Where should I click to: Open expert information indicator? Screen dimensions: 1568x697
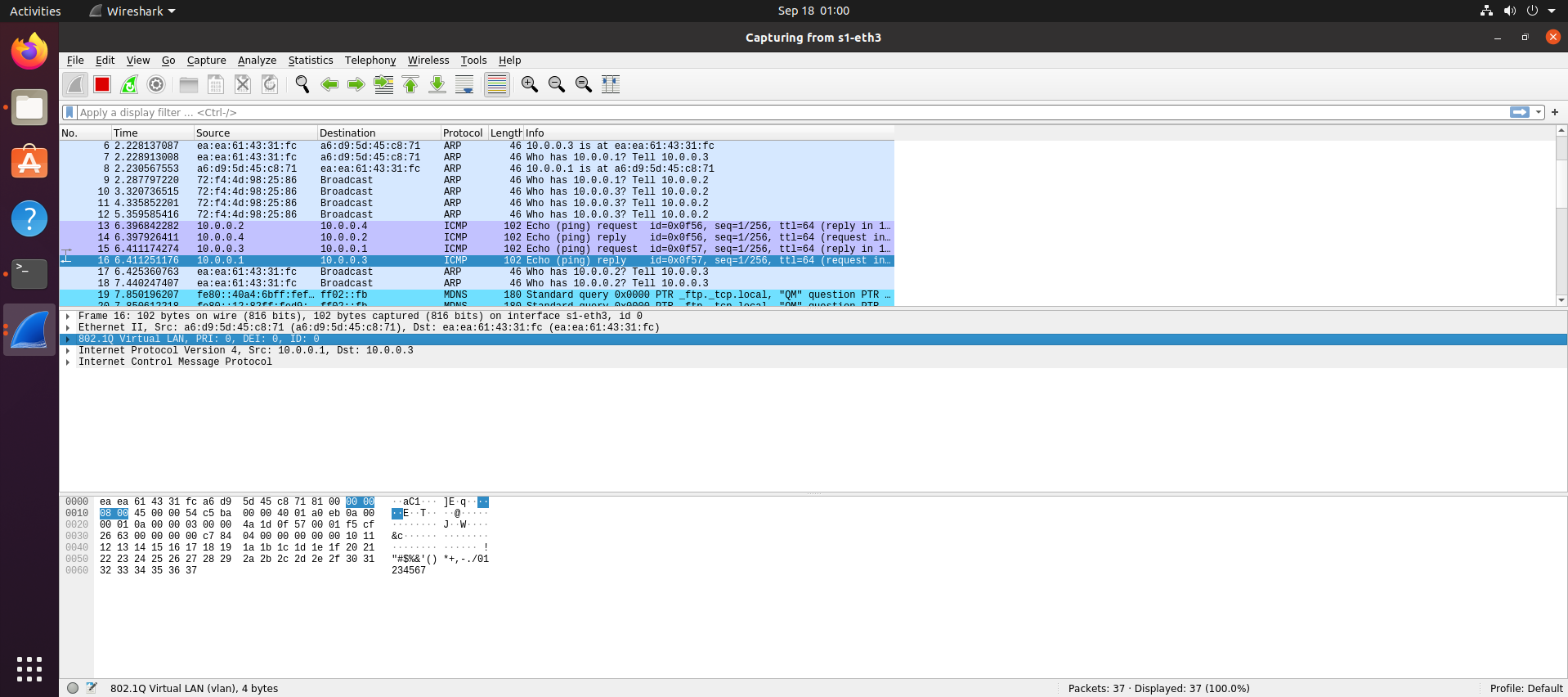coord(73,688)
